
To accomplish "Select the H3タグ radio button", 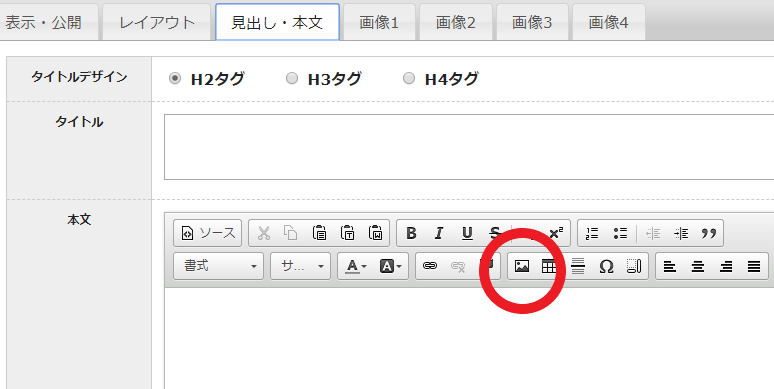I will point(292,78).
